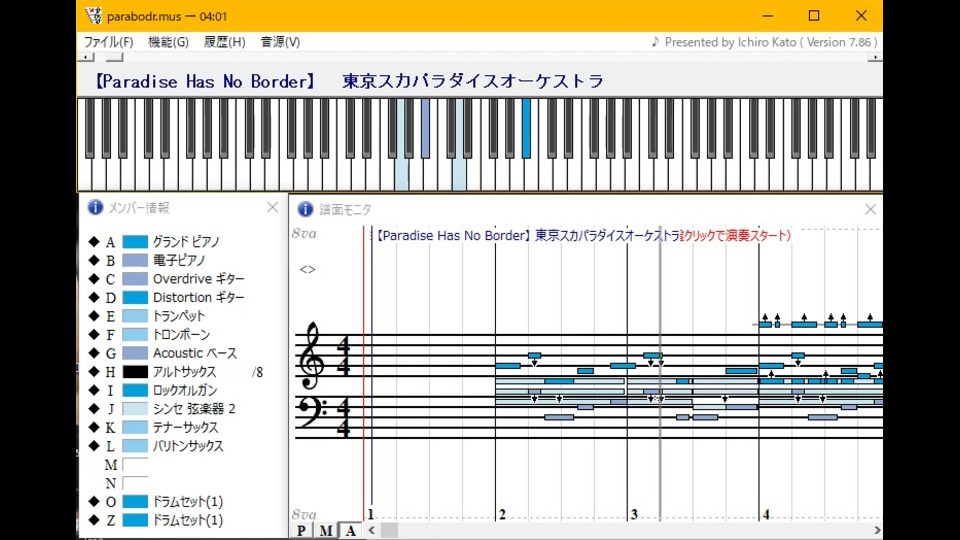Viewport: 960px width, 540px height.
Task: Toggle member I diamond marker
Action: point(94,390)
